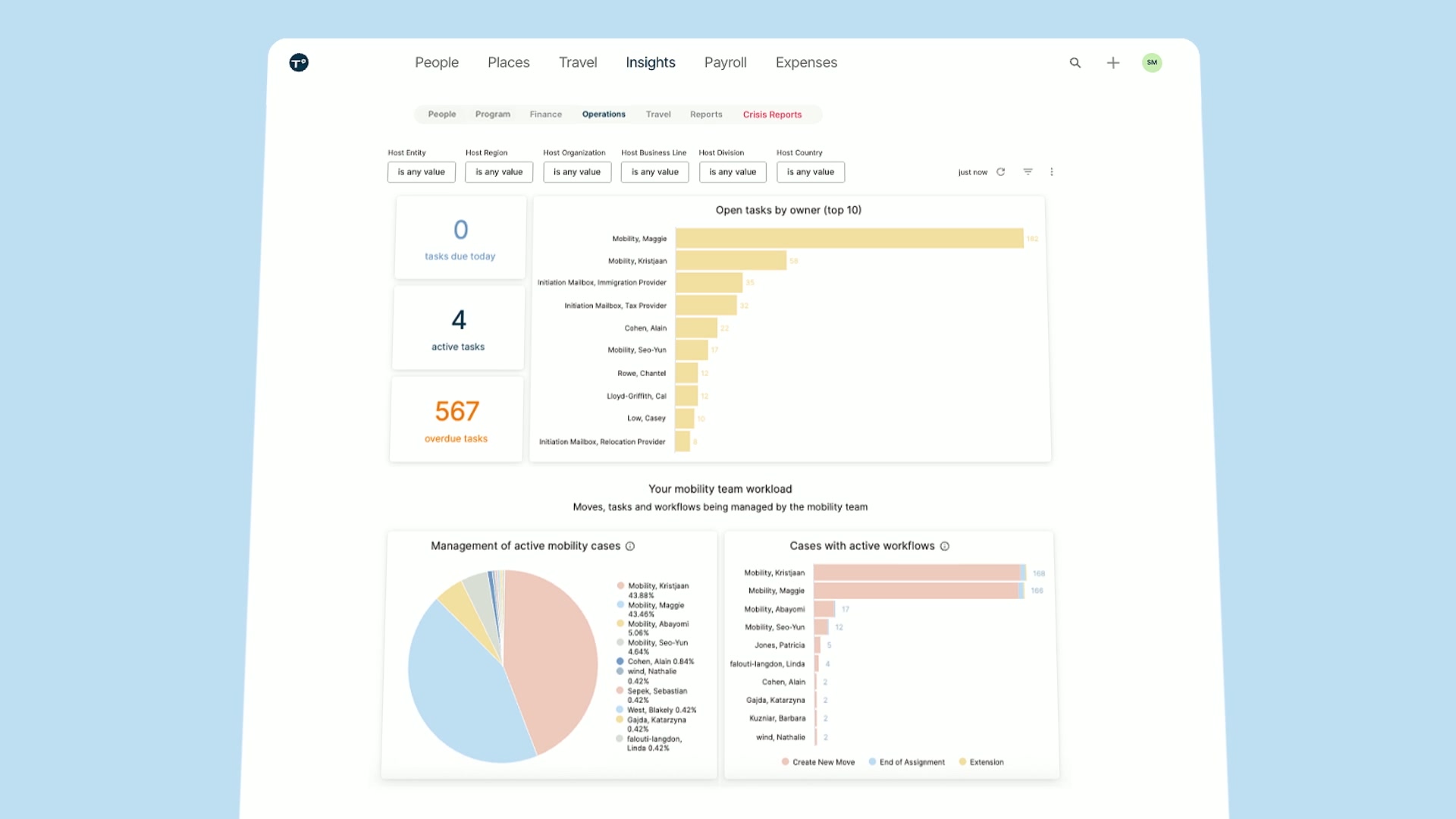Switch to the Crisis Reports tab
Screen dimensions: 1456x819
point(772,115)
